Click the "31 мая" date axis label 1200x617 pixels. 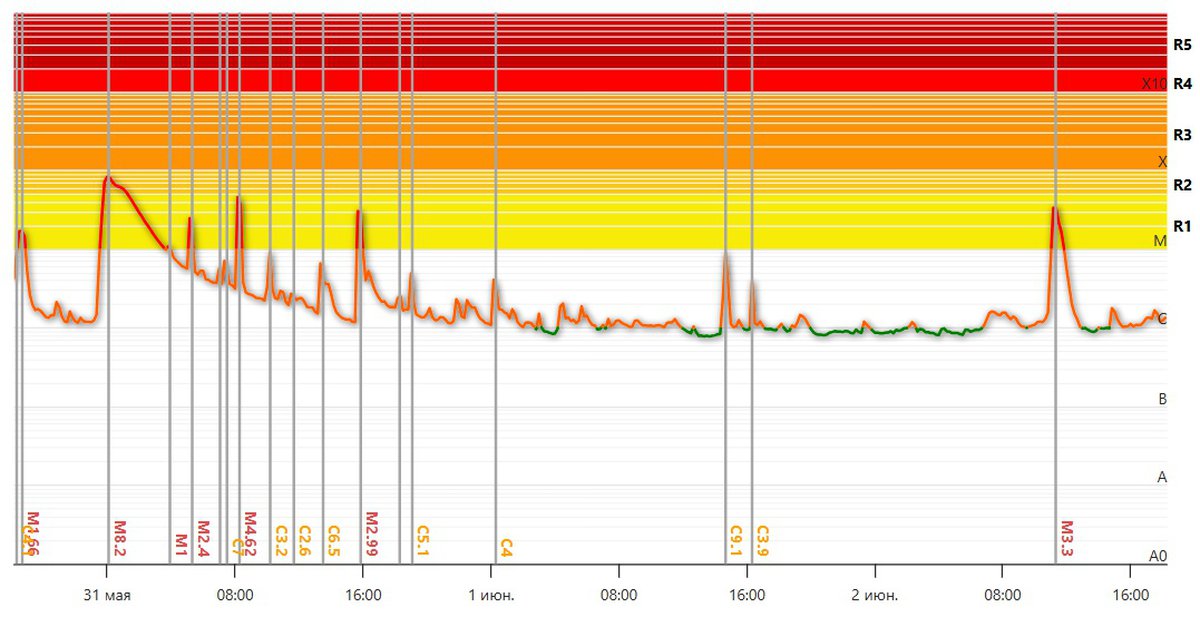(107, 596)
